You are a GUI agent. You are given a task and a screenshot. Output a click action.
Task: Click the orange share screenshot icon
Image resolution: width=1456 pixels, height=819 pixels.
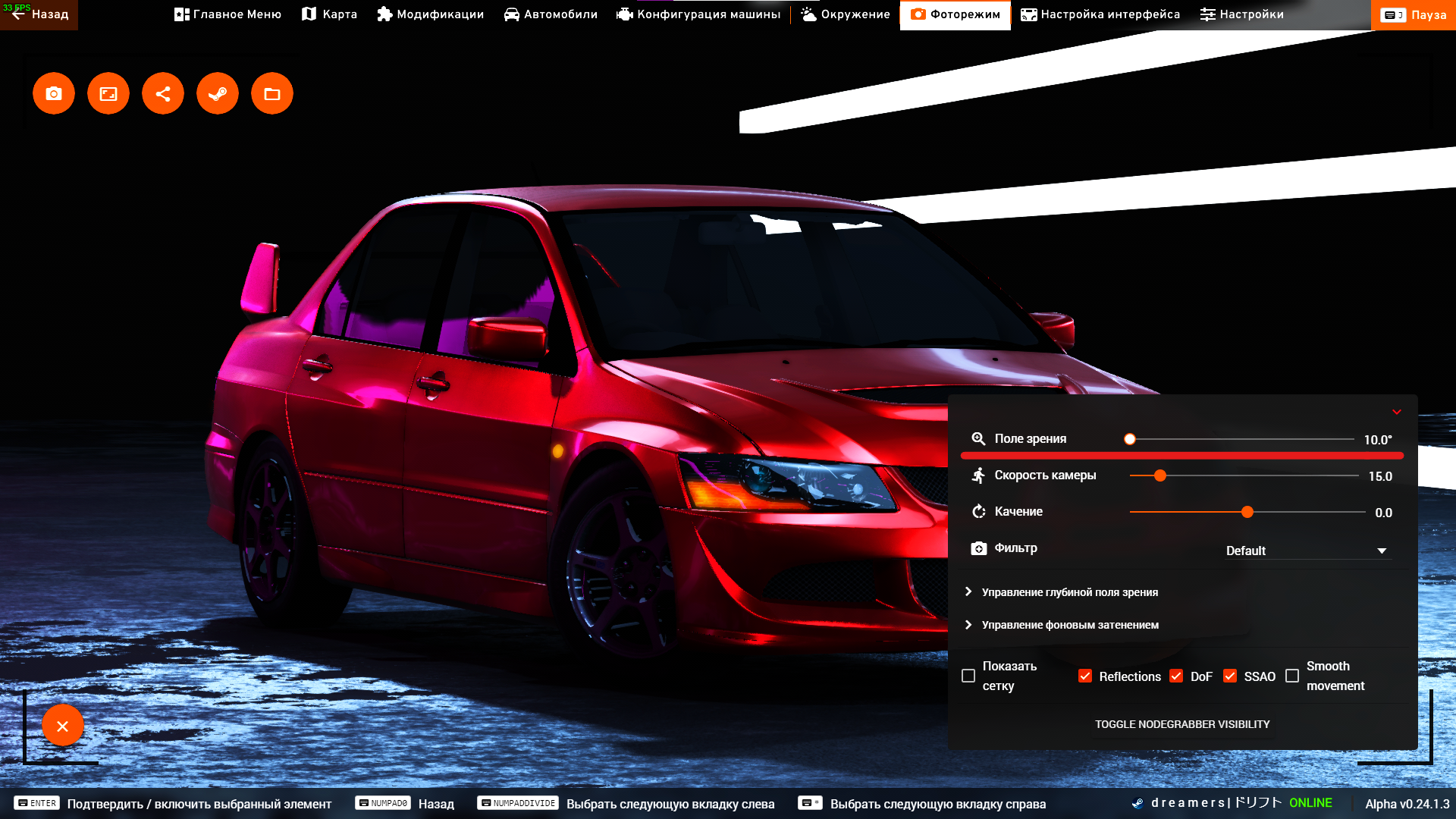coord(163,93)
